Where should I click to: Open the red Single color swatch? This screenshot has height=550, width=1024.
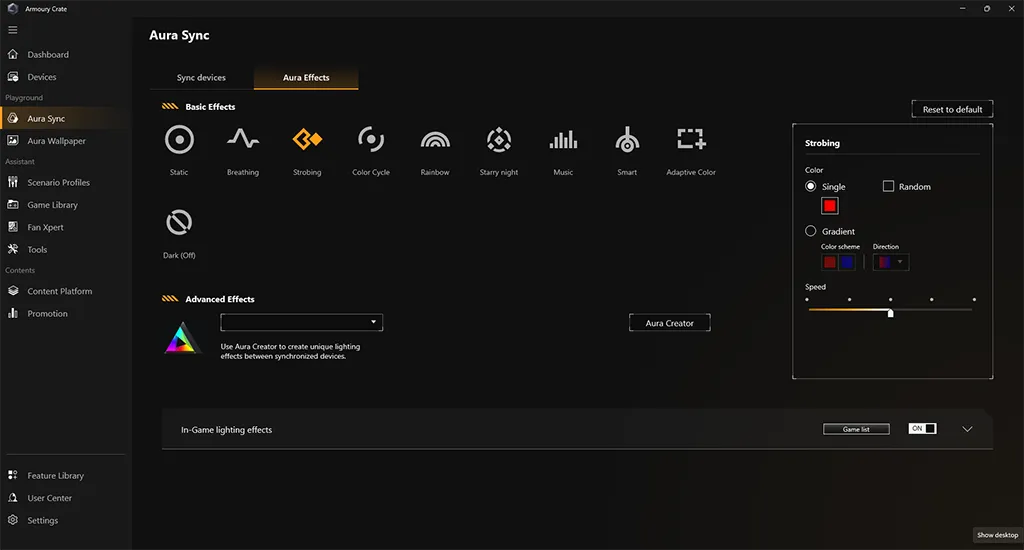click(829, 206)
